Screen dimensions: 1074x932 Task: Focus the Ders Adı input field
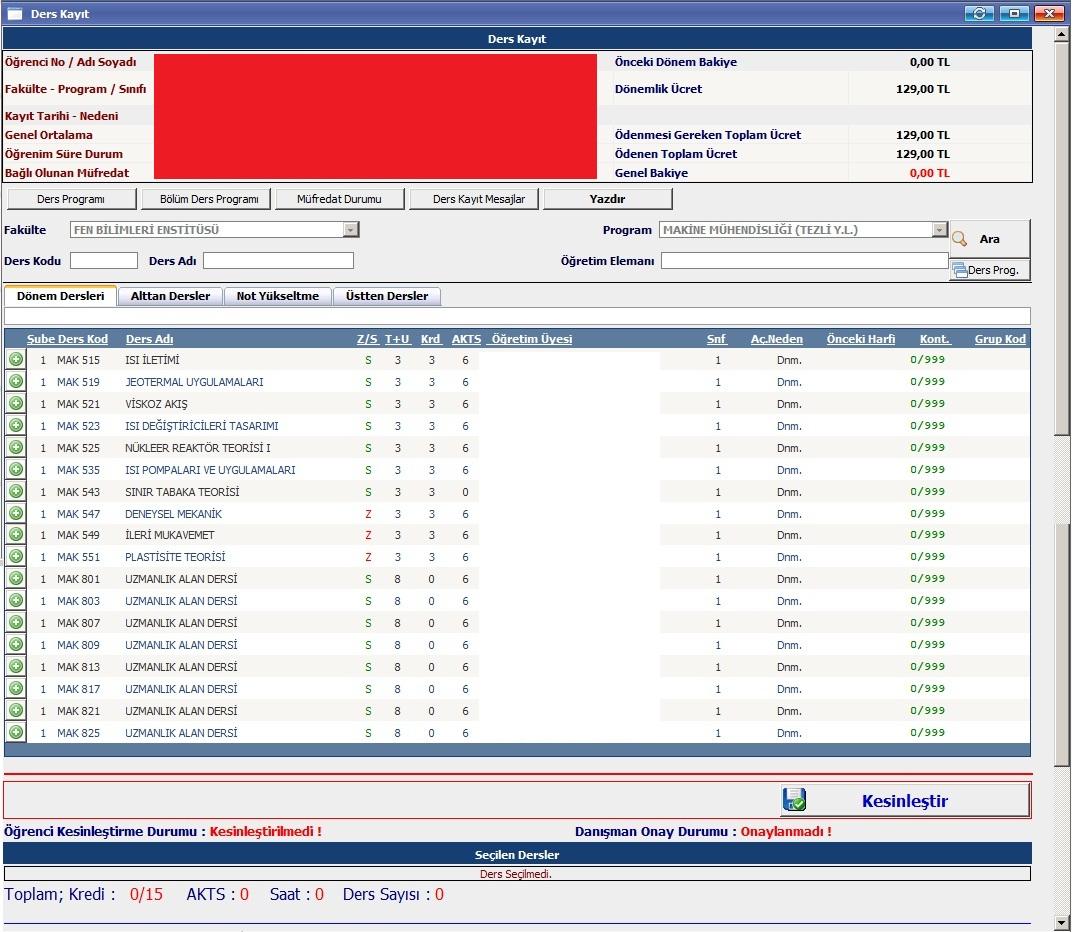(x=278, y=260)
